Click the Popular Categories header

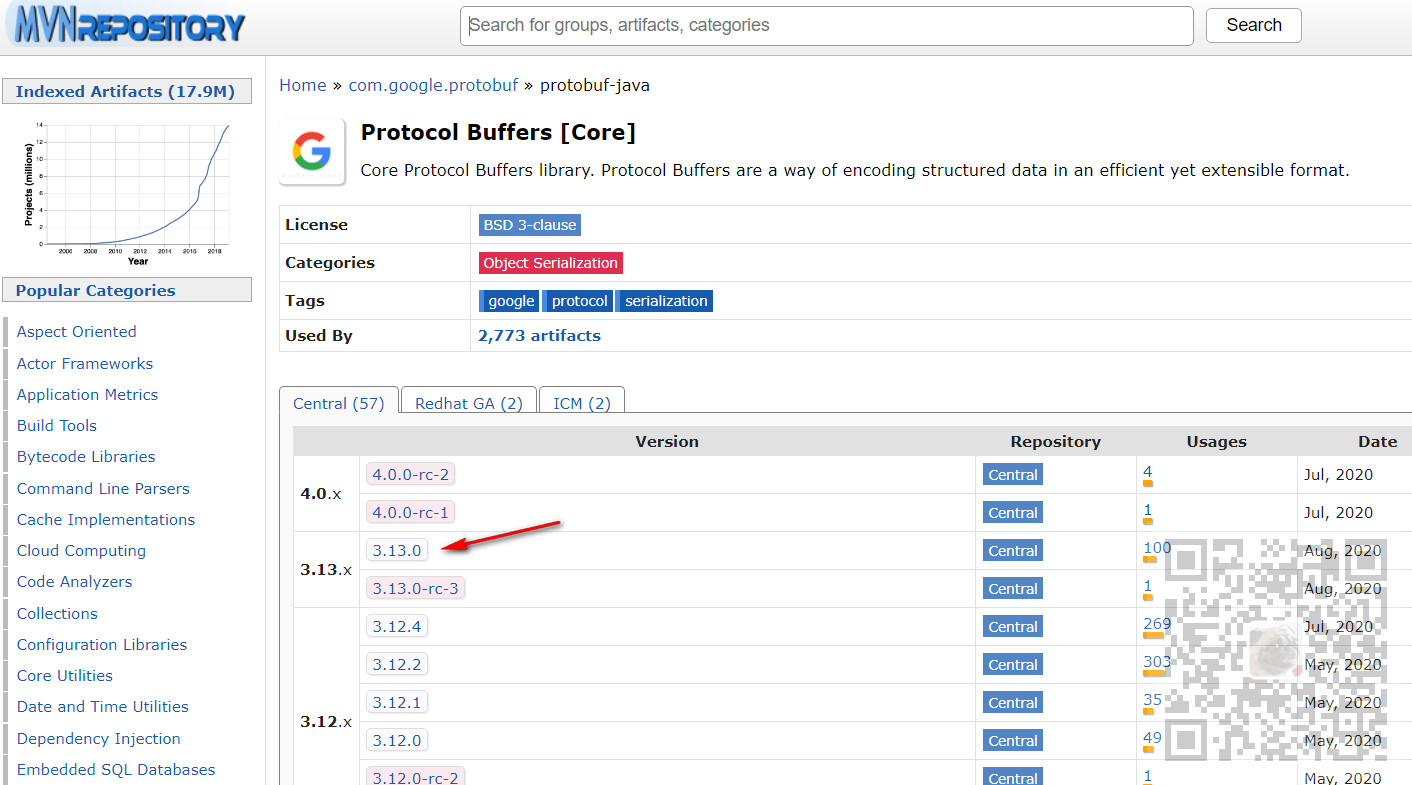tap(126, 290)
